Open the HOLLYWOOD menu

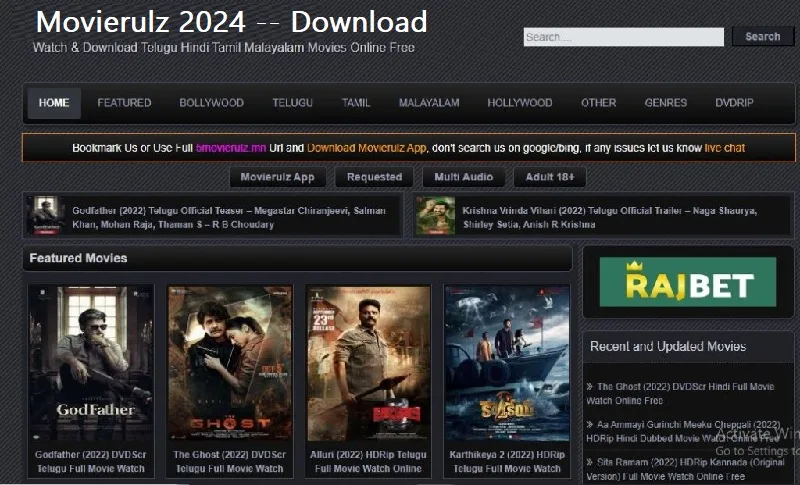[x=519, y=103]
